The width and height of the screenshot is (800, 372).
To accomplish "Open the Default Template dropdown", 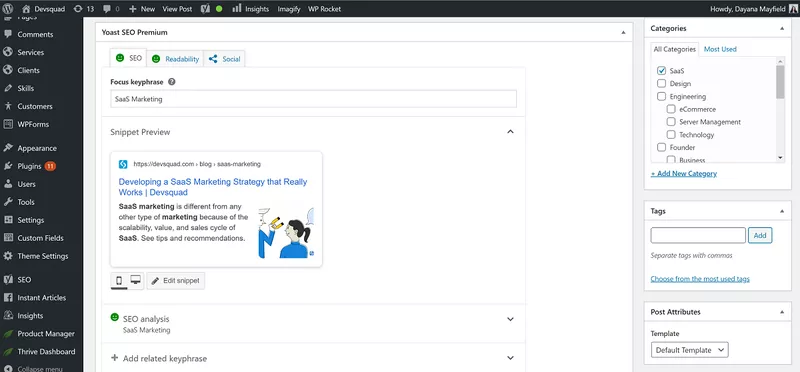I will click(x=689, y=350).
